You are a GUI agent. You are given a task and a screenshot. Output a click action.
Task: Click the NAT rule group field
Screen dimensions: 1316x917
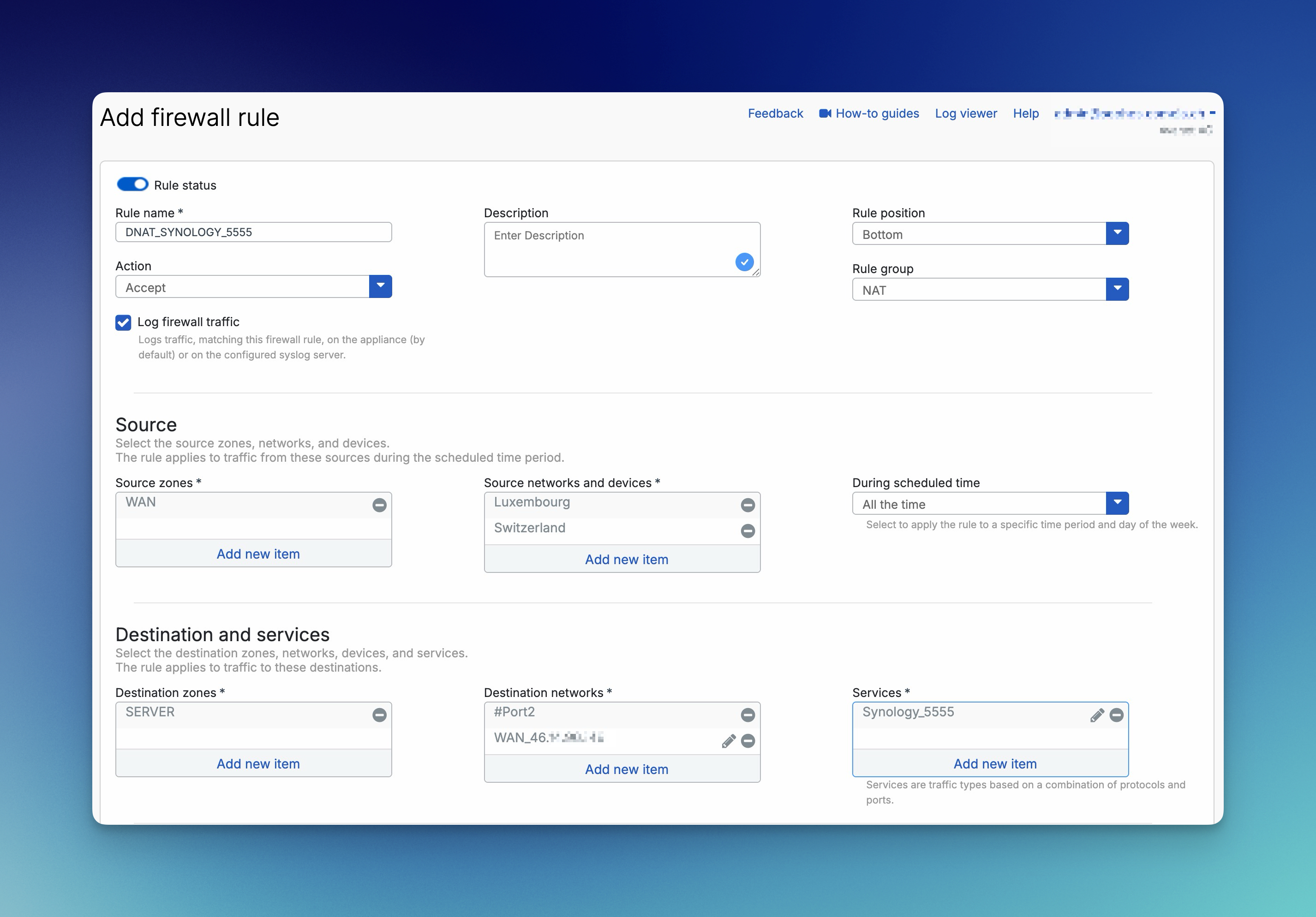(x=979, y=289)
